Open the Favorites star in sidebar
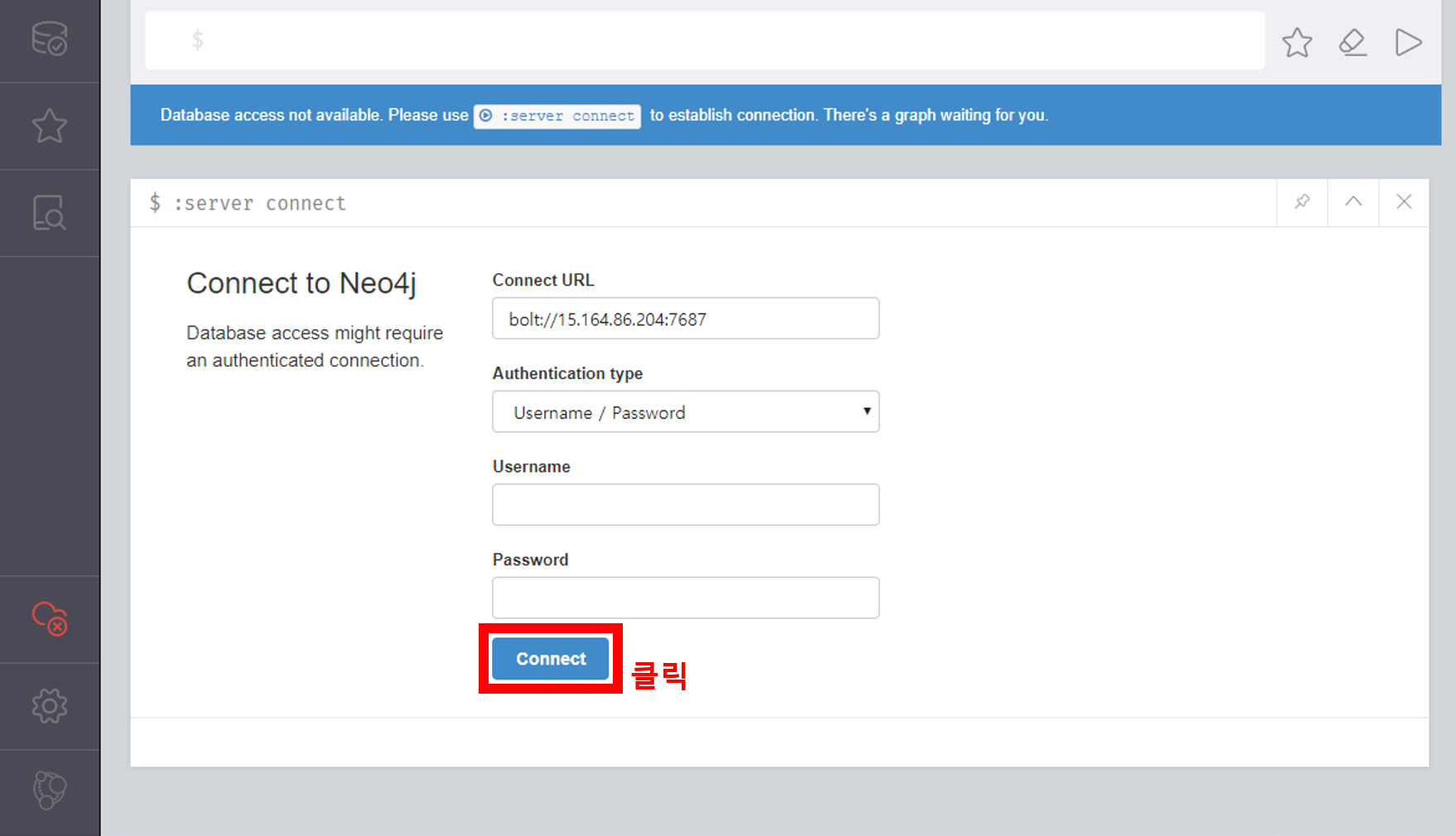This screenshot has width=1456, height=836. tap(50, 127)
